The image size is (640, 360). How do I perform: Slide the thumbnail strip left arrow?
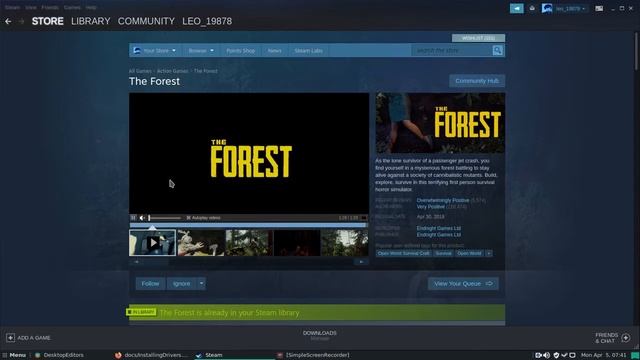click(x=137, y=262)
